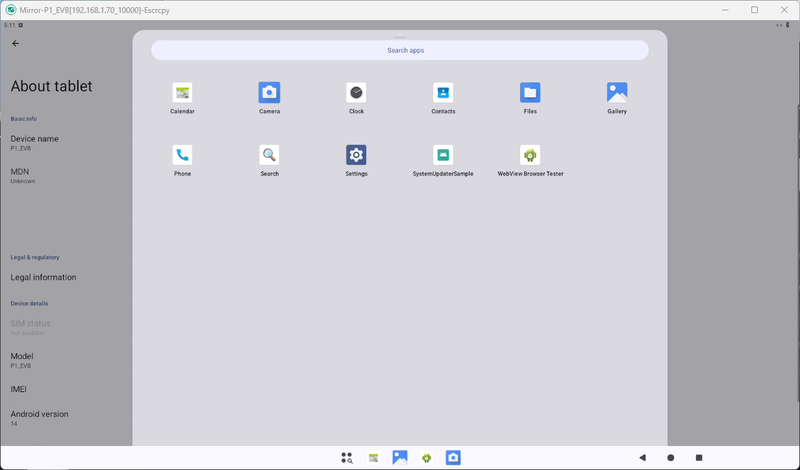Click the About tablet heading
The image size is (800, 470).
[52, 86]
